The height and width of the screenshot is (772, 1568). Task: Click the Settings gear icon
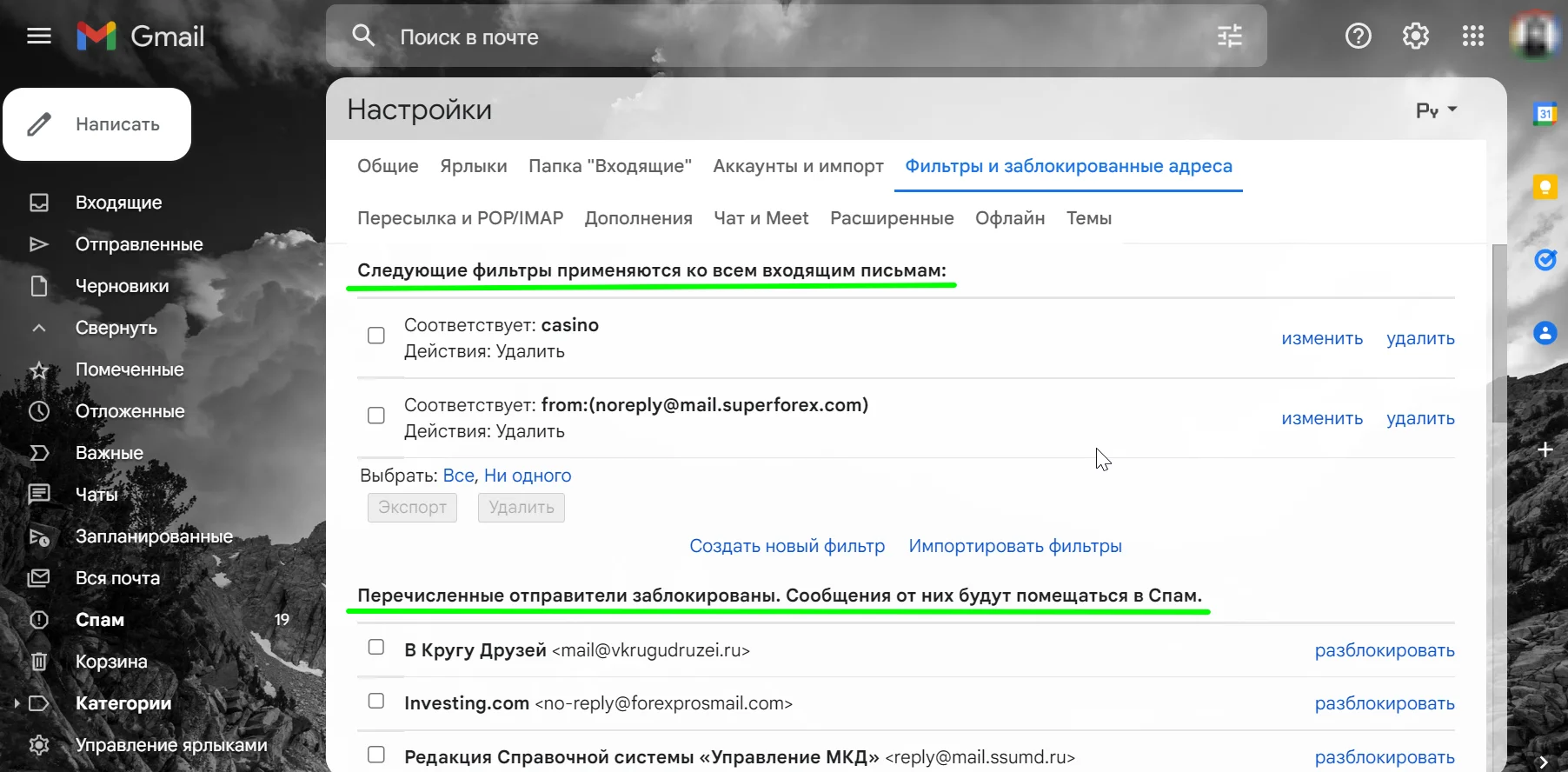1415,37
